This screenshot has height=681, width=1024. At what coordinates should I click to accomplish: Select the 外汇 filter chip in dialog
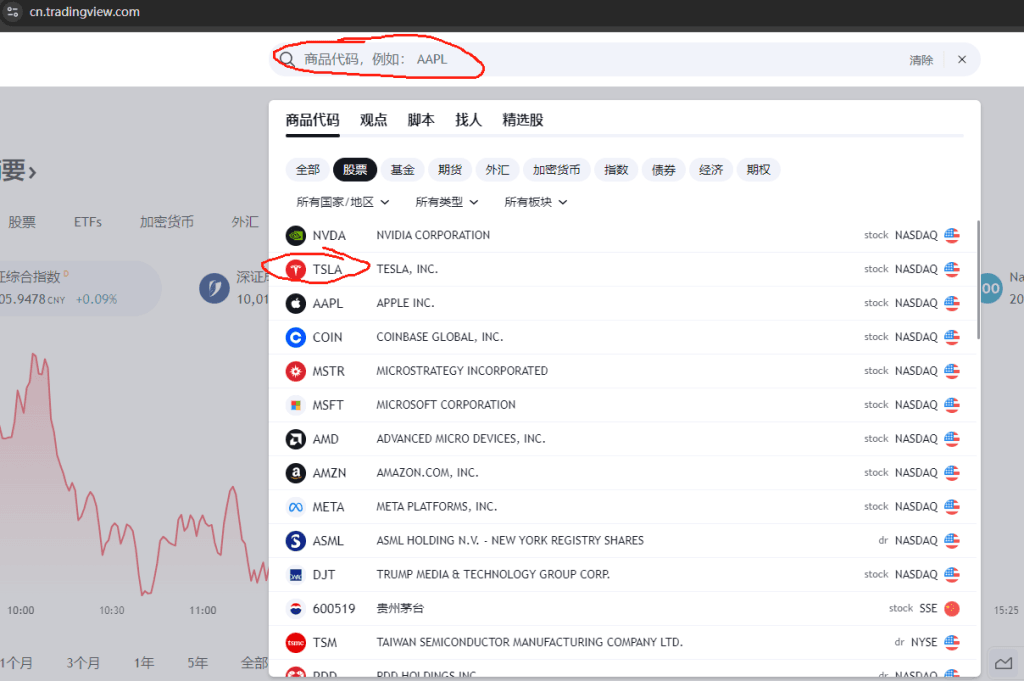(x=497, y=170)
